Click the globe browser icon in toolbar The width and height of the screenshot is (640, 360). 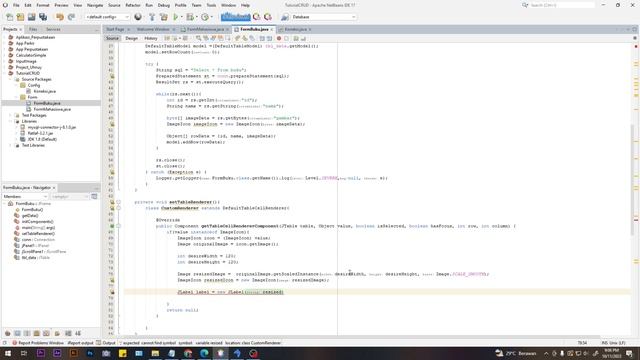pos(138,17)
